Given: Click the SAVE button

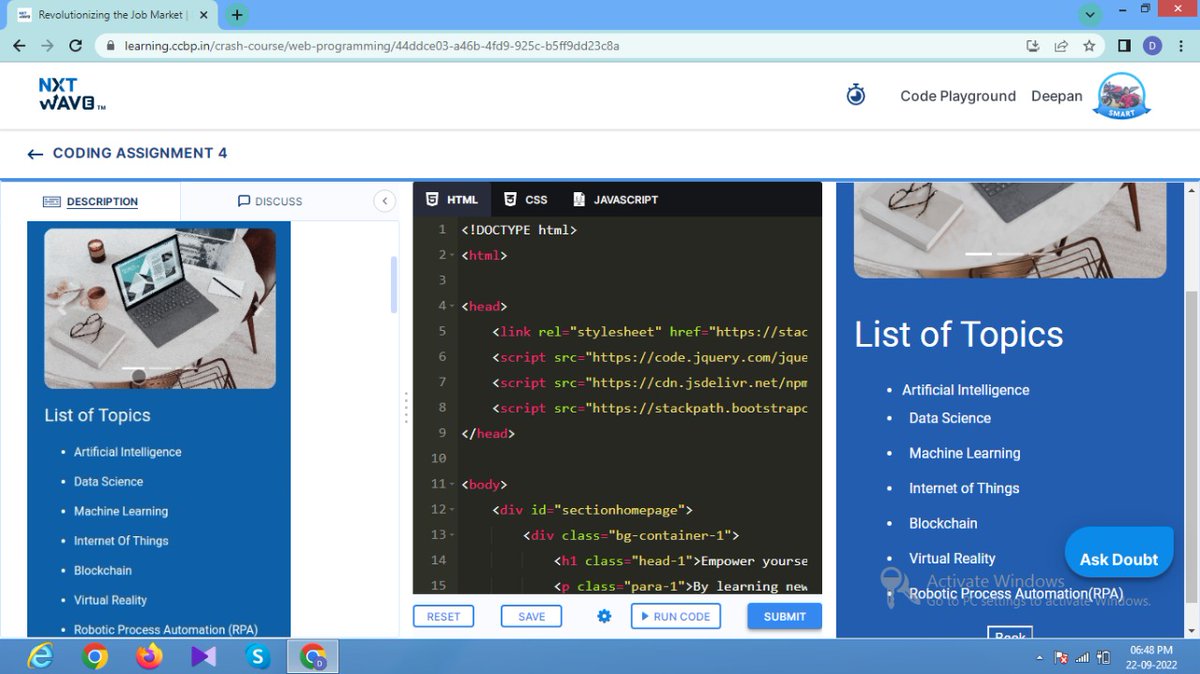Looking at the screenshot, I should tap(531, 616).
